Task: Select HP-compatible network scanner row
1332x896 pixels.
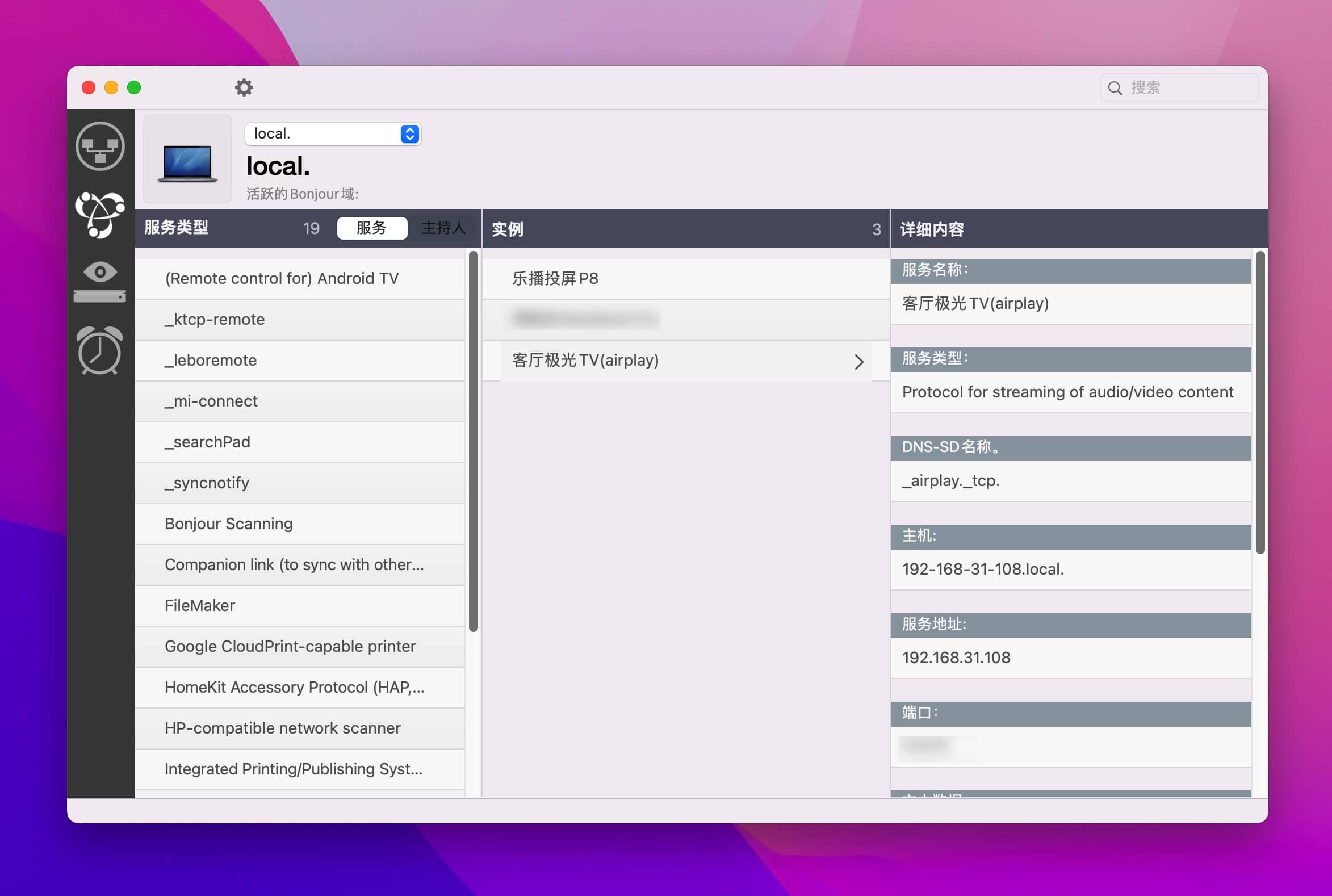Action: [x=300, y=728]
